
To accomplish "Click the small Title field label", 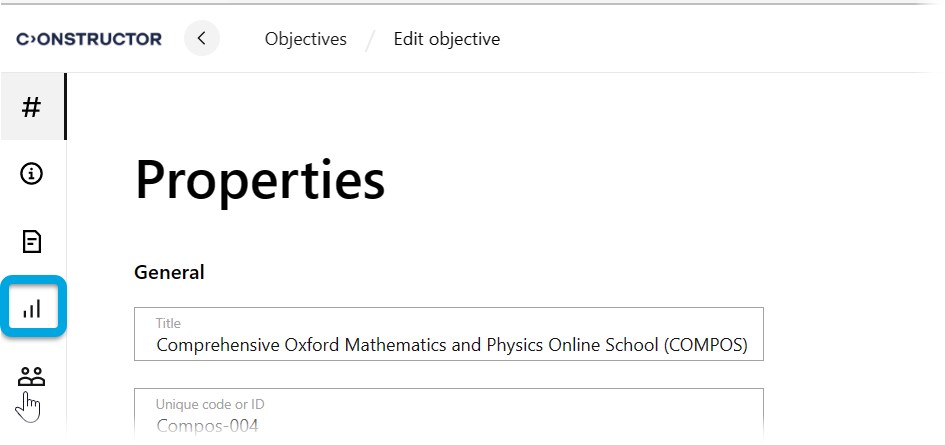I will pyautogui.click(x=168, y=324).
